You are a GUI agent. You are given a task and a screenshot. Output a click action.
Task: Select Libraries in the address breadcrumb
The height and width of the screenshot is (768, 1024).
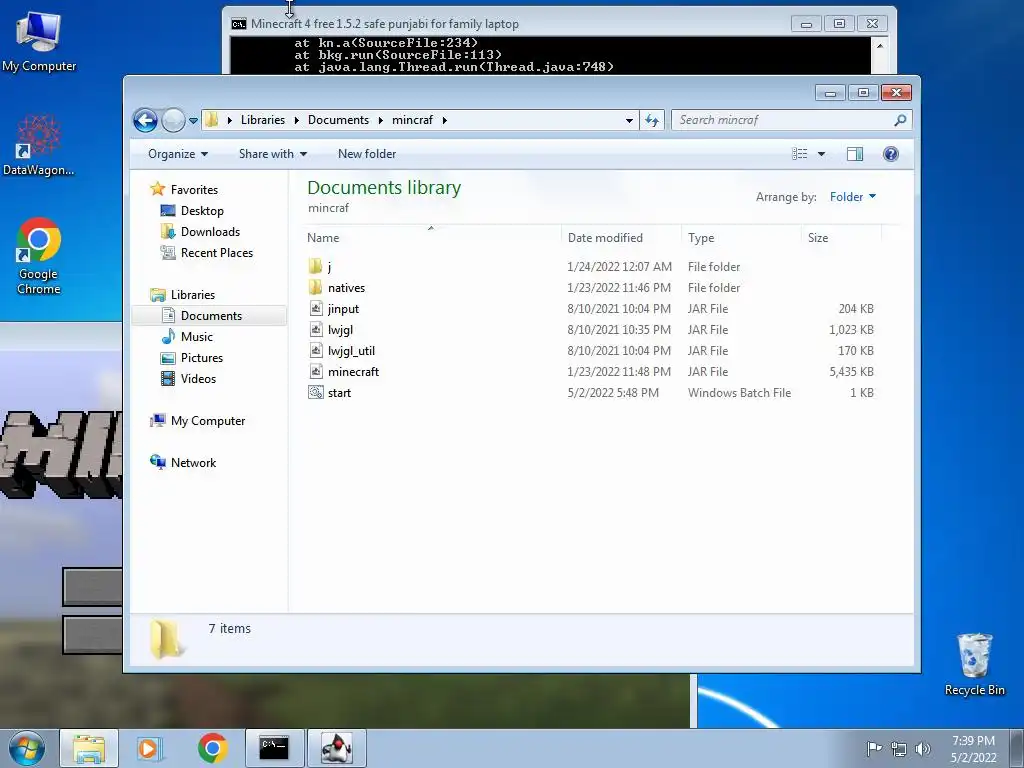pos(263,120)
